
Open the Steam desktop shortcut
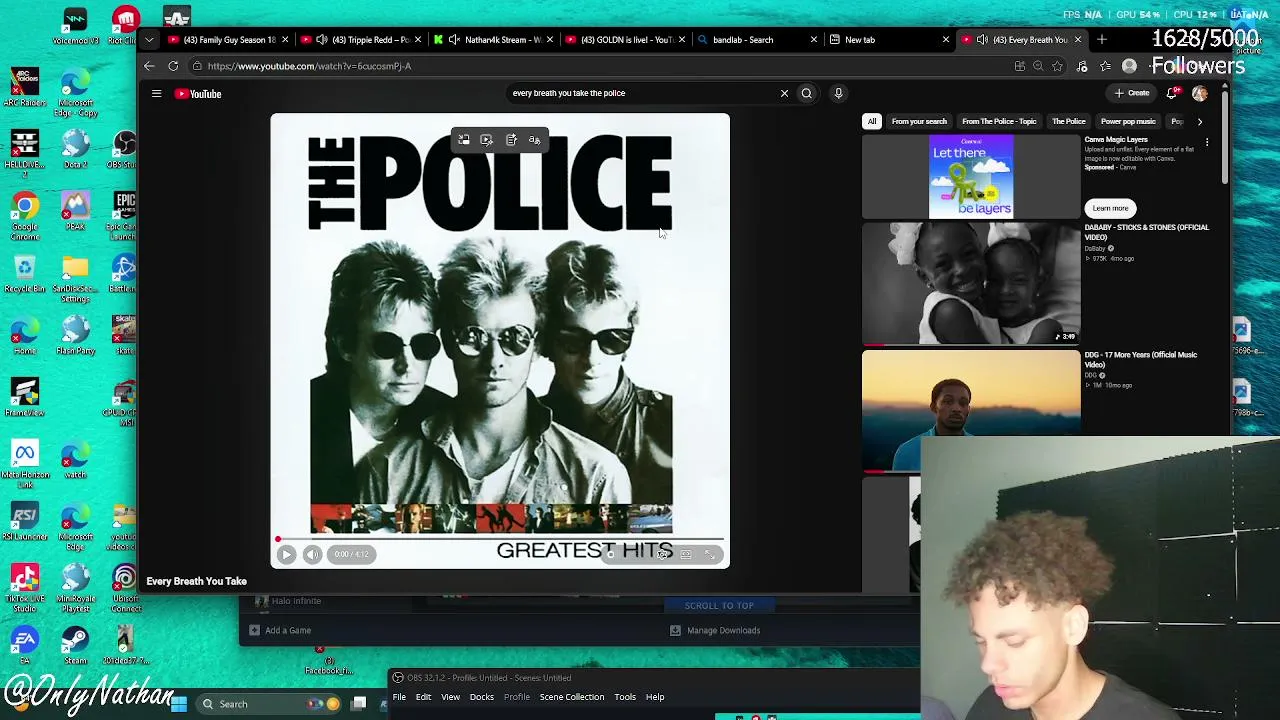point(75,646)
